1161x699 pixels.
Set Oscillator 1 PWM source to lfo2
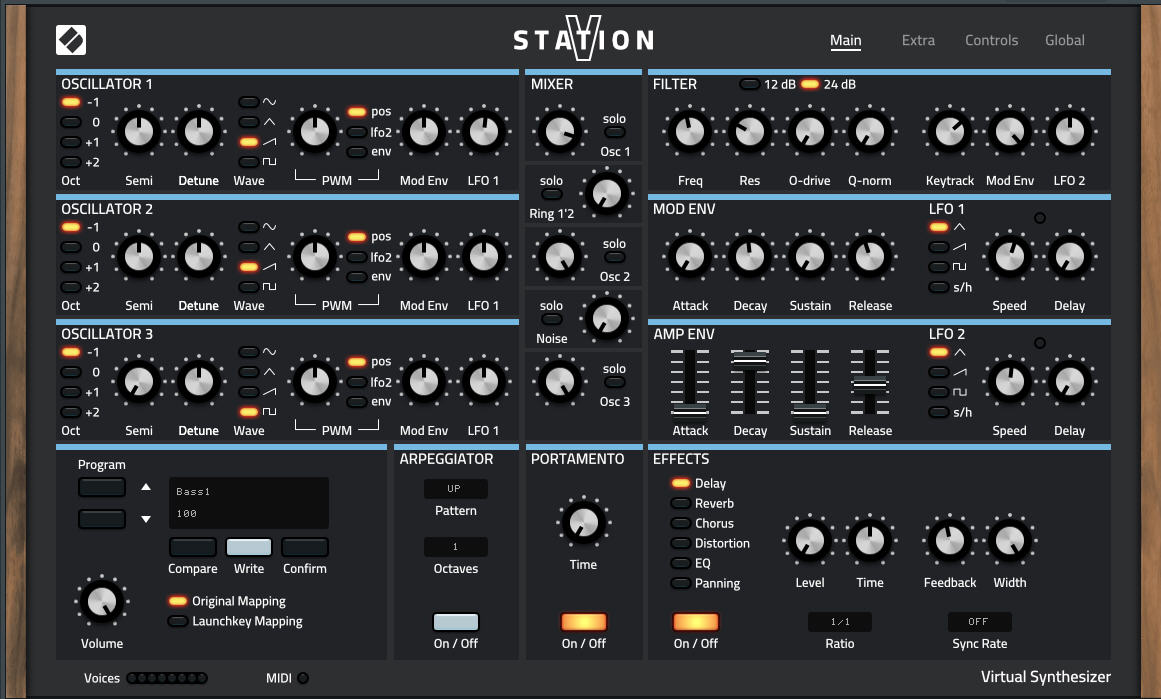357,133
